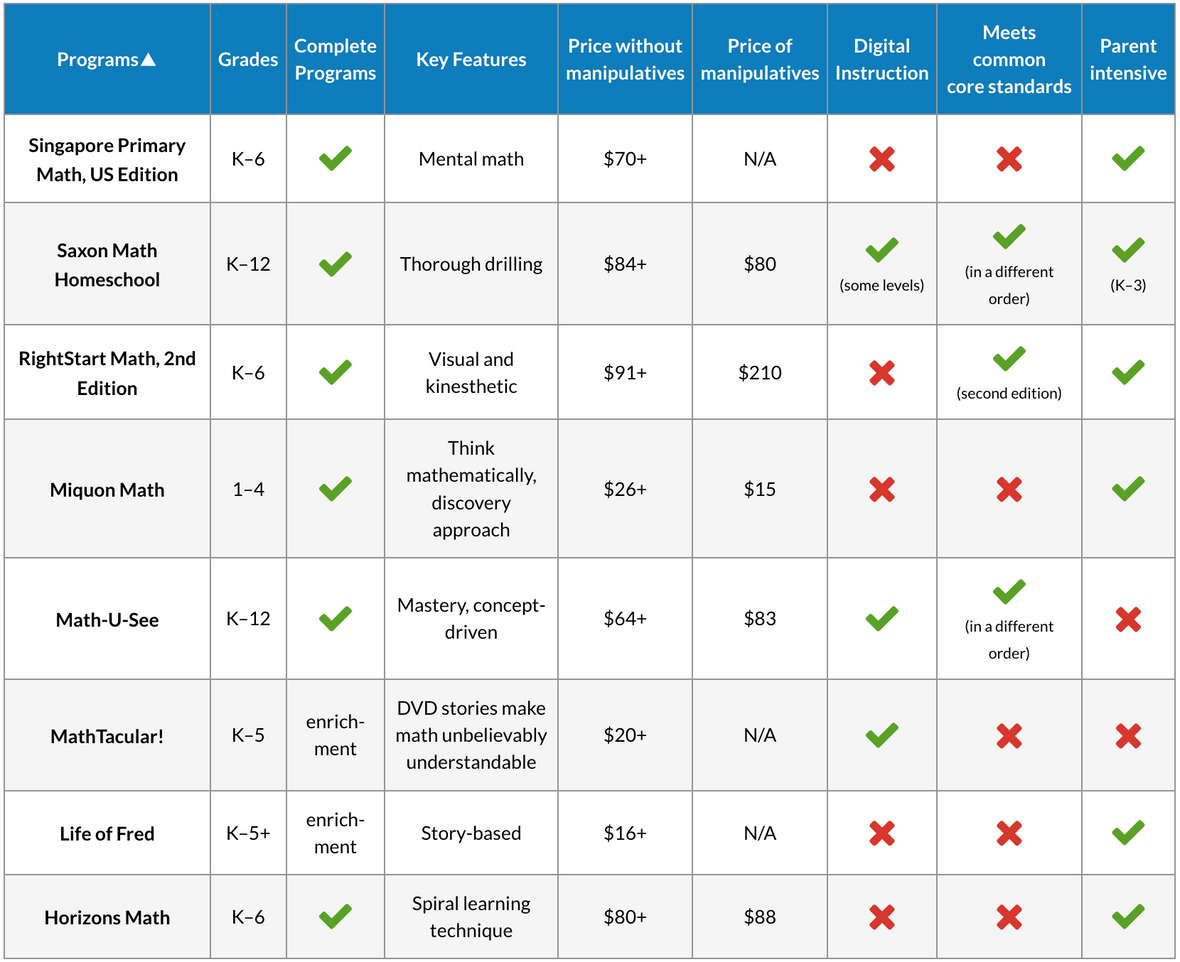1180x962 pixels.
Task: Click Singapore Primary Math digital instruction red X
Action: (x=881, y=159)
